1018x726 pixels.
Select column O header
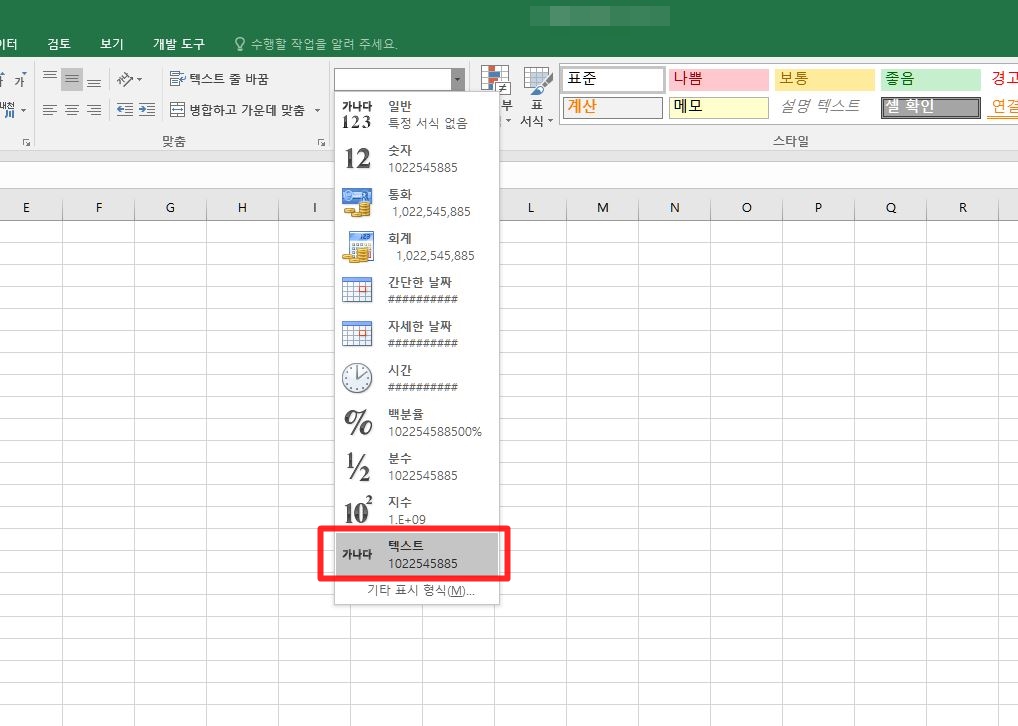click(x=747, y=208)
